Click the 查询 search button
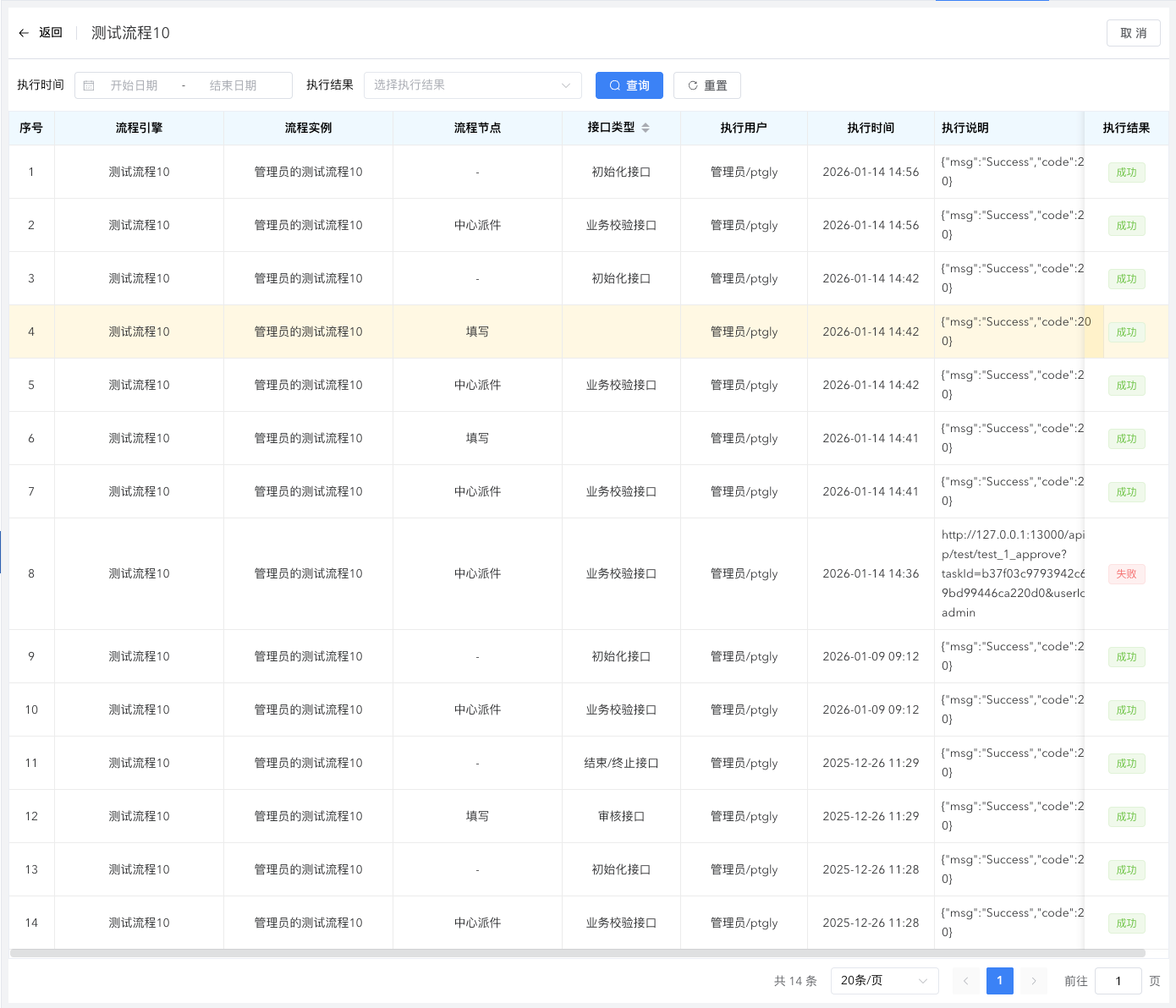This screenshot has width=1176, height=1008. pos(629,85)
